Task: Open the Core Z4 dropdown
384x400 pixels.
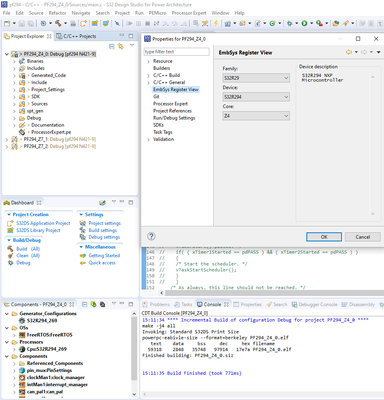Action: [x=256, y=116]
